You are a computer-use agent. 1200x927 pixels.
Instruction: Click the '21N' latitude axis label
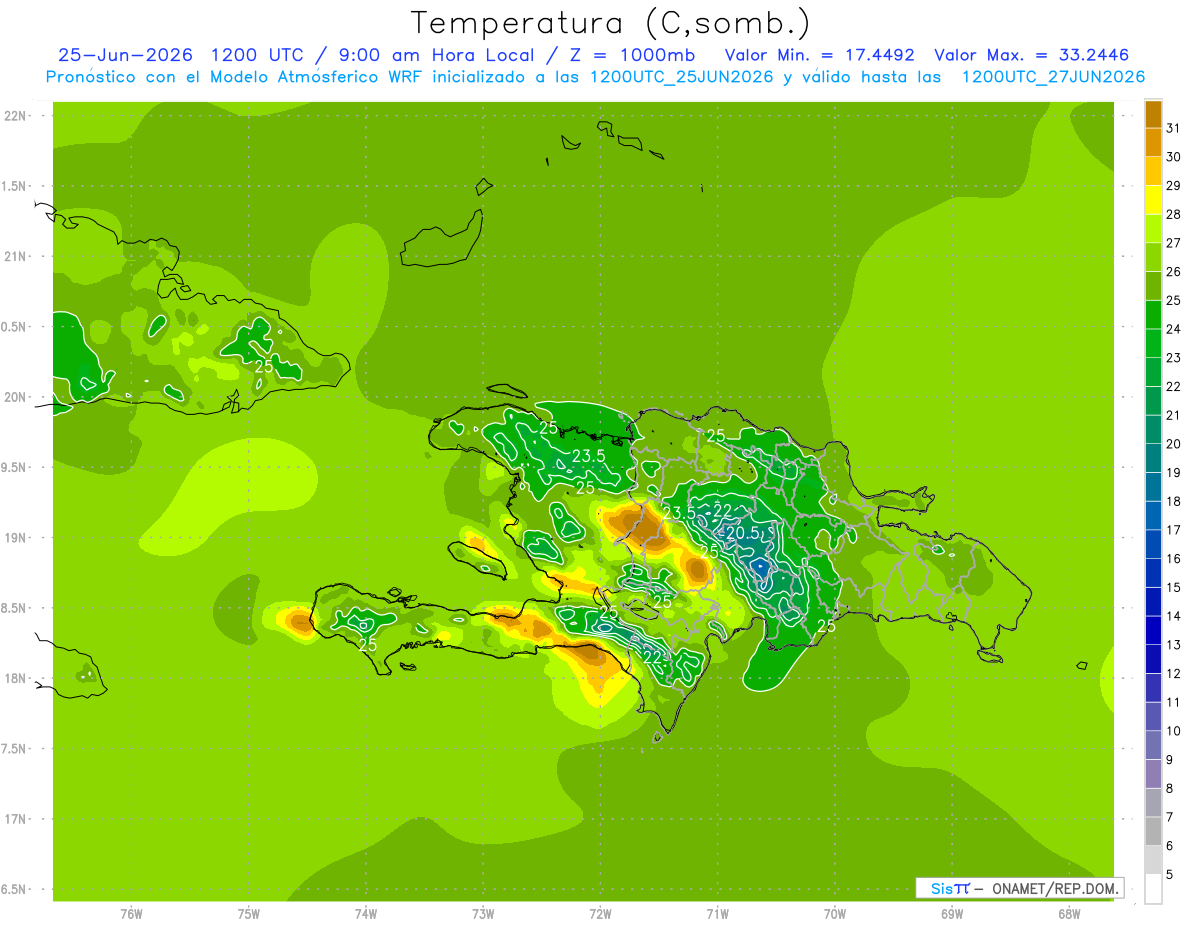16,257
